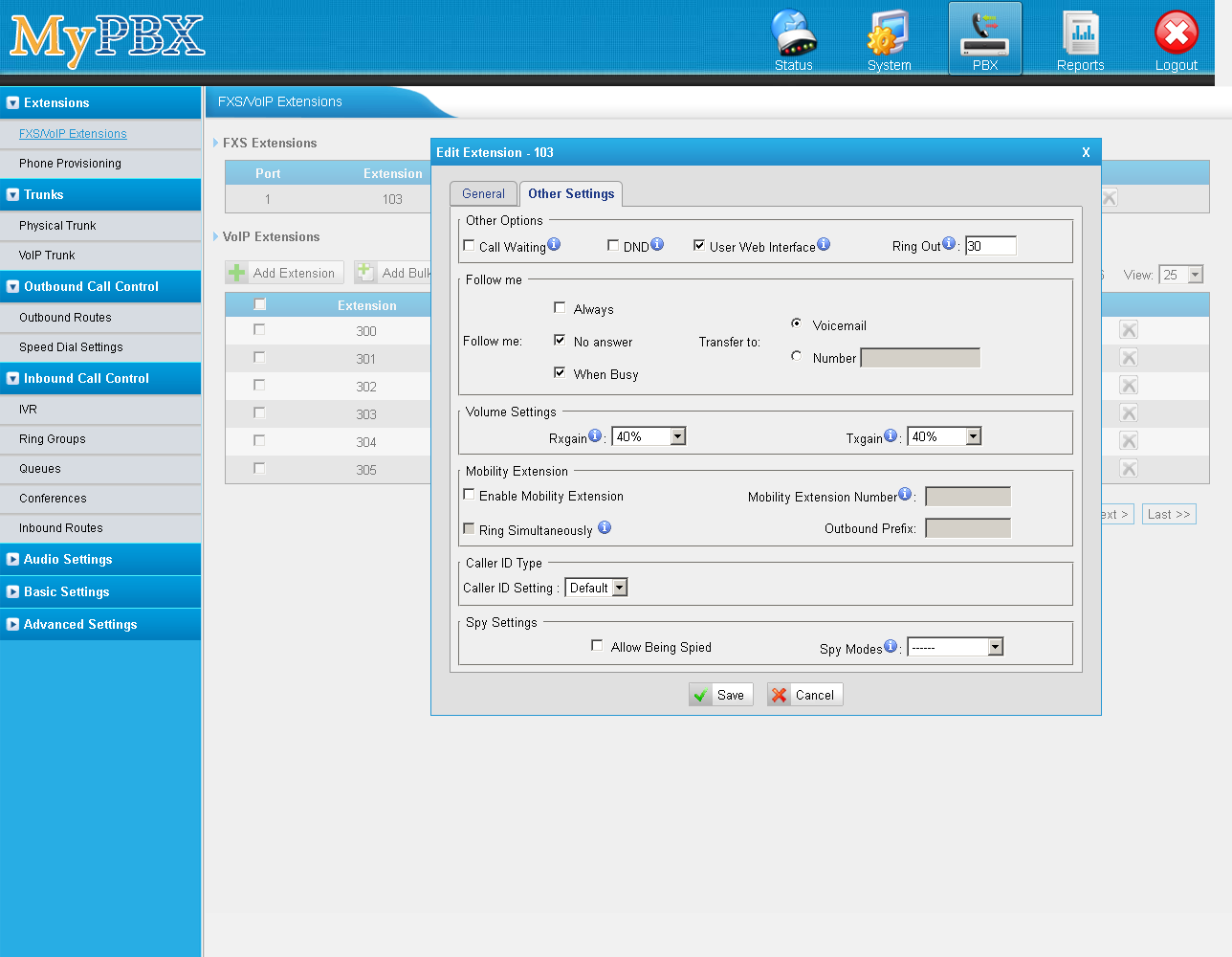The height and width of the screenshot is (957, 1232).
Task: Click delete icon for FXS extension 103
Action: tap(1109, 198)
